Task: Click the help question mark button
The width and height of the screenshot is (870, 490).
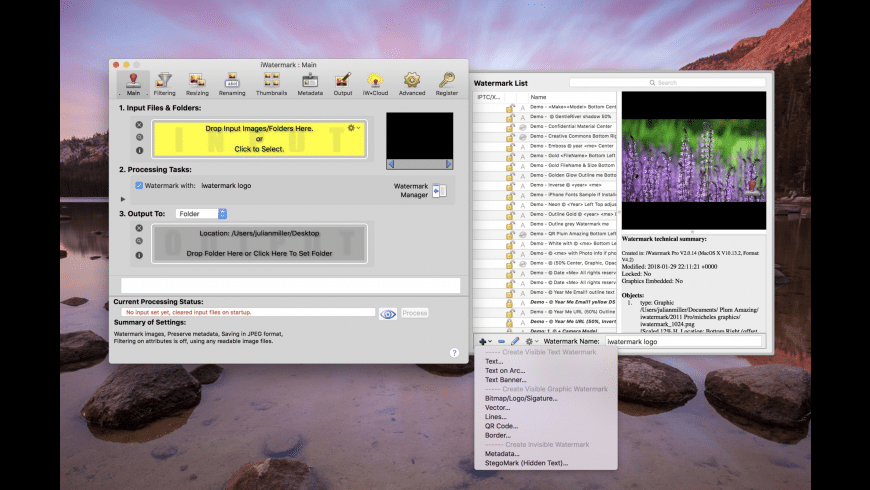Action: pos(453,352)
